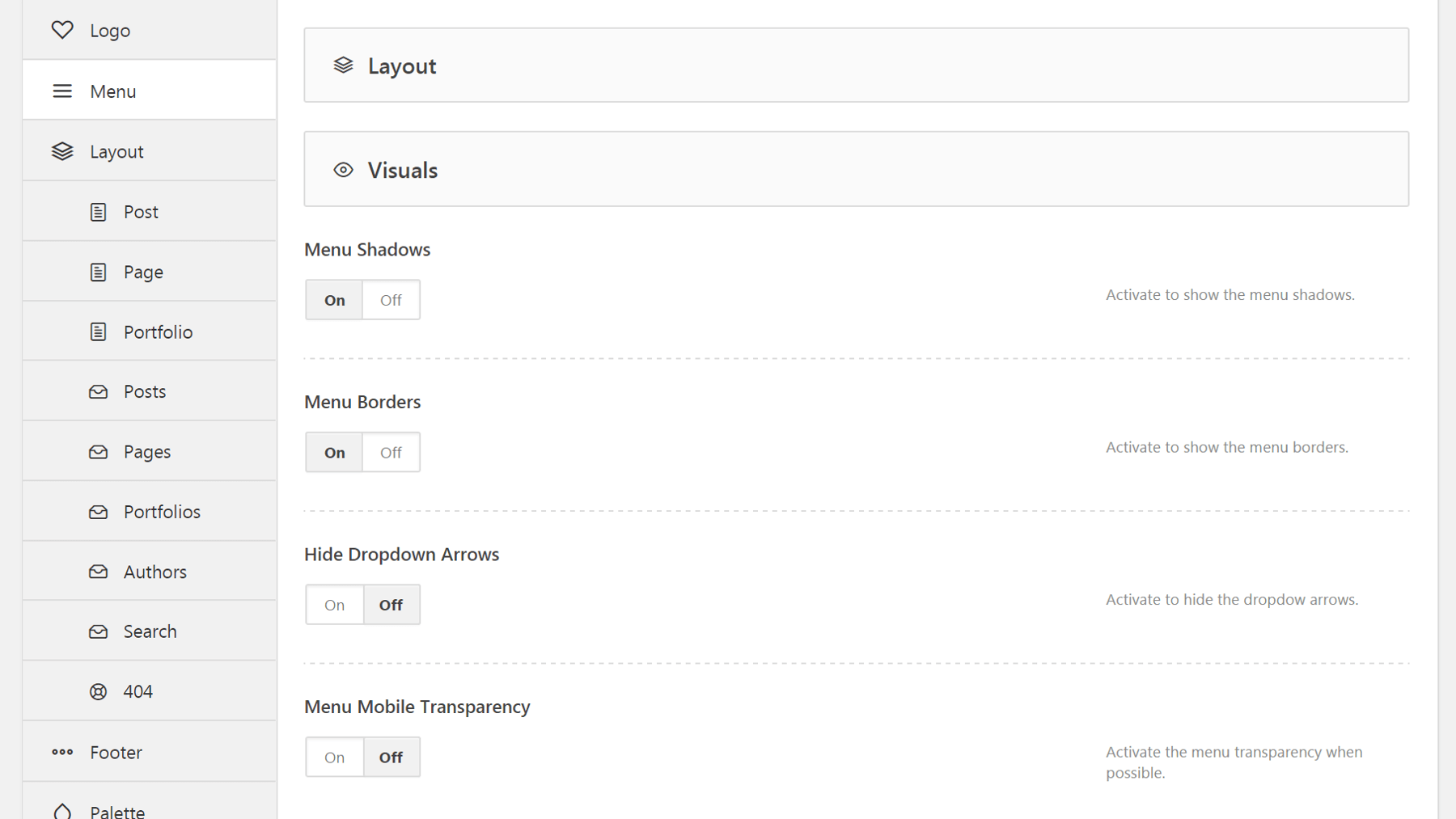Click the Menu Borders option title
This screenshot has width=1456, height=819.
coord(362,402)
